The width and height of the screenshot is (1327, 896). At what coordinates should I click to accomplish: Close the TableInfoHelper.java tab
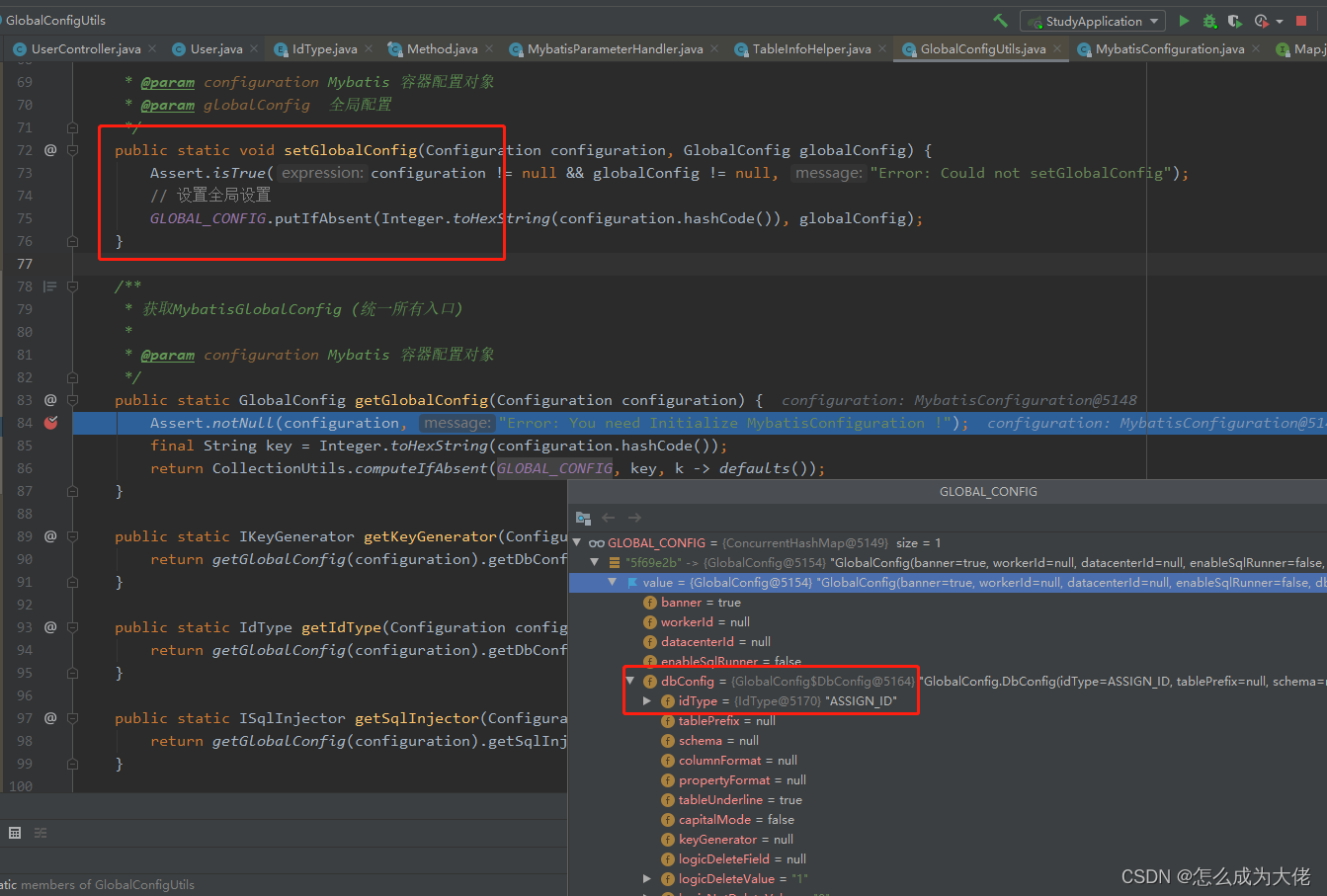click(x=882, y=48)
